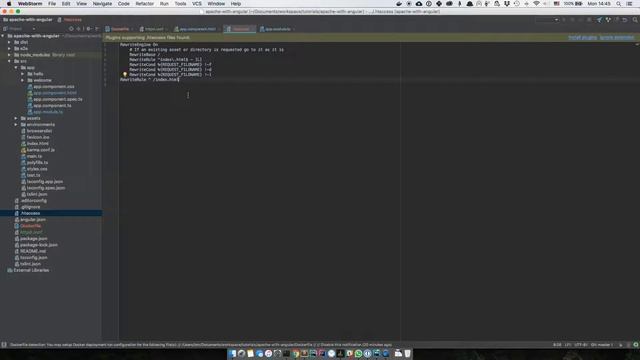640x360 pixels.
Task: Select favicon.ico in project tree
Action: 35,137
